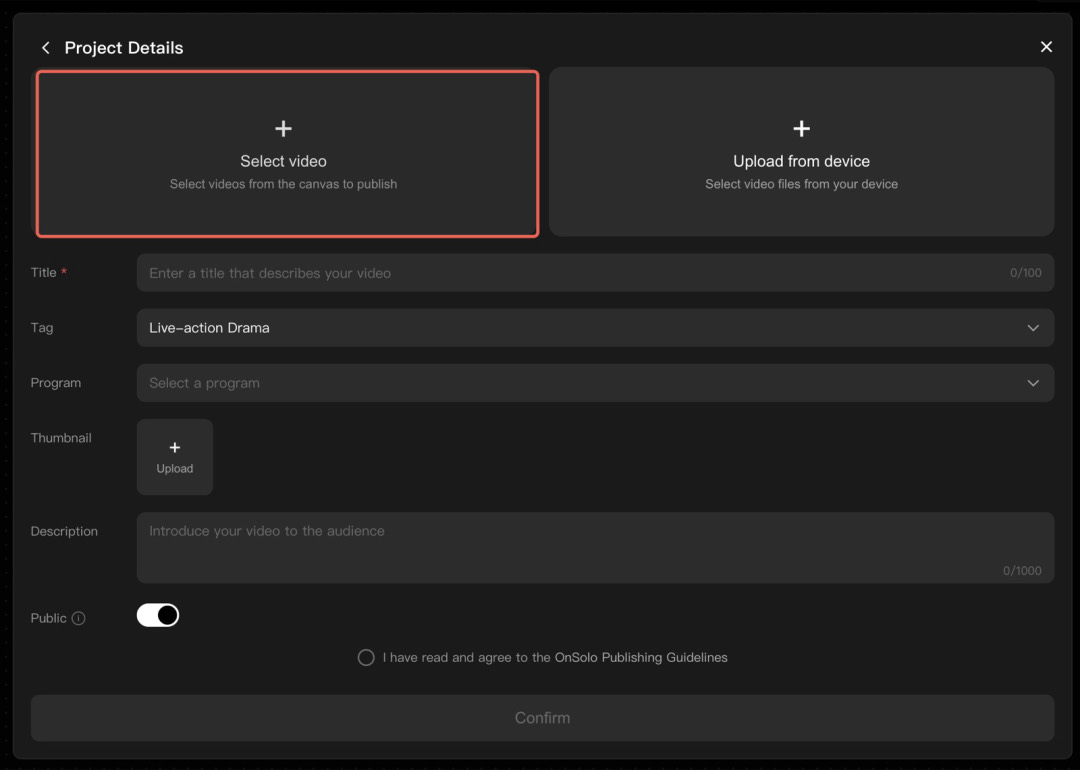Focus the Description text area
The width and height of the screenshot is (1080, 770).
595,548
